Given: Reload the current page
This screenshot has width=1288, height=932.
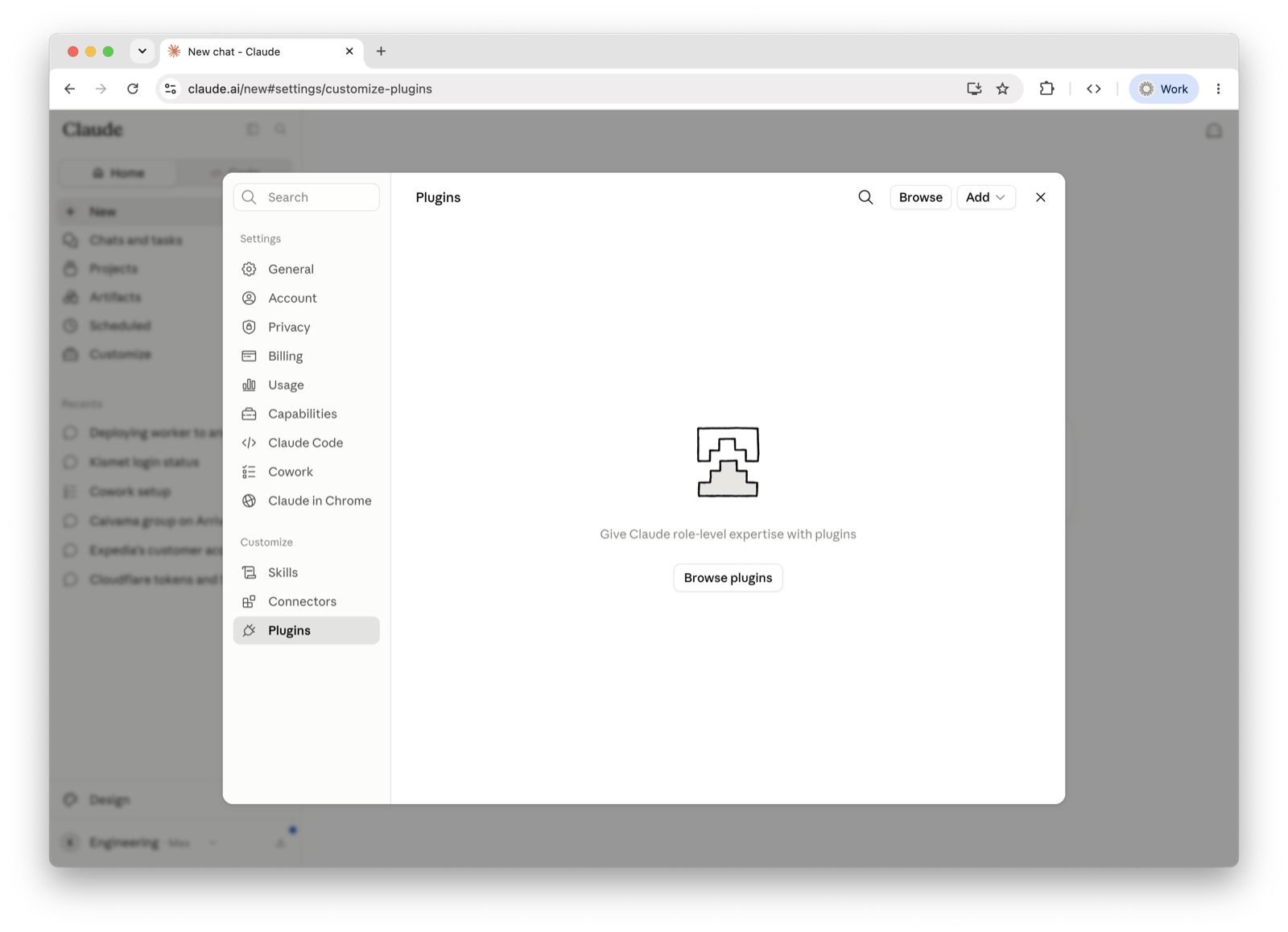Looking at the screenshot, I should (x=133, y=89).
